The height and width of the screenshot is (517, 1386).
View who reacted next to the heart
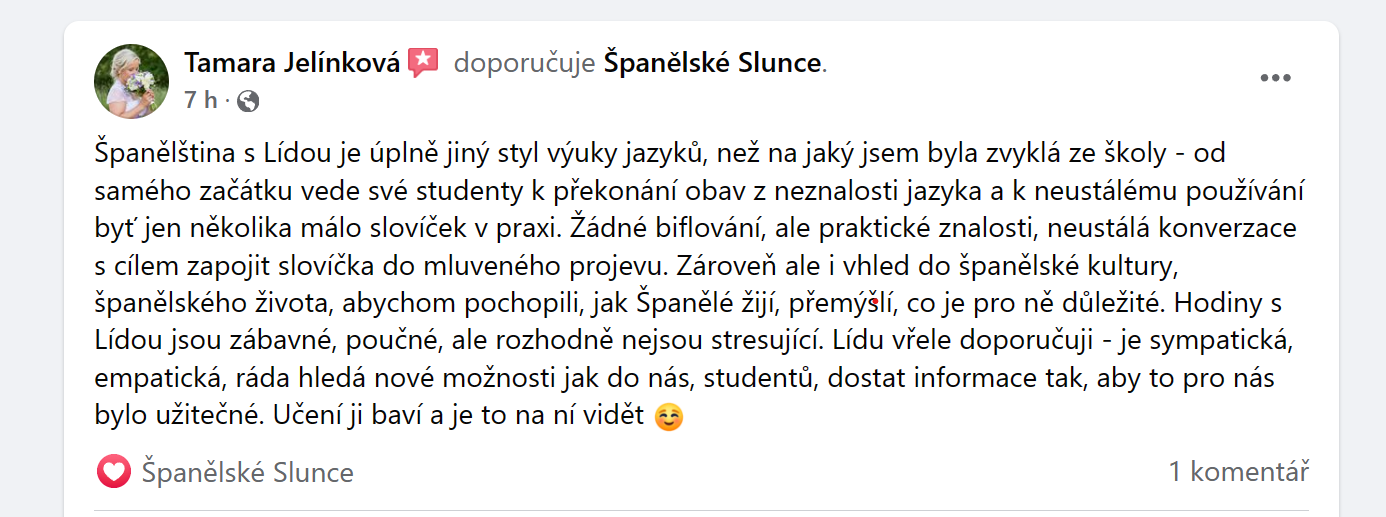pos(247,471)
